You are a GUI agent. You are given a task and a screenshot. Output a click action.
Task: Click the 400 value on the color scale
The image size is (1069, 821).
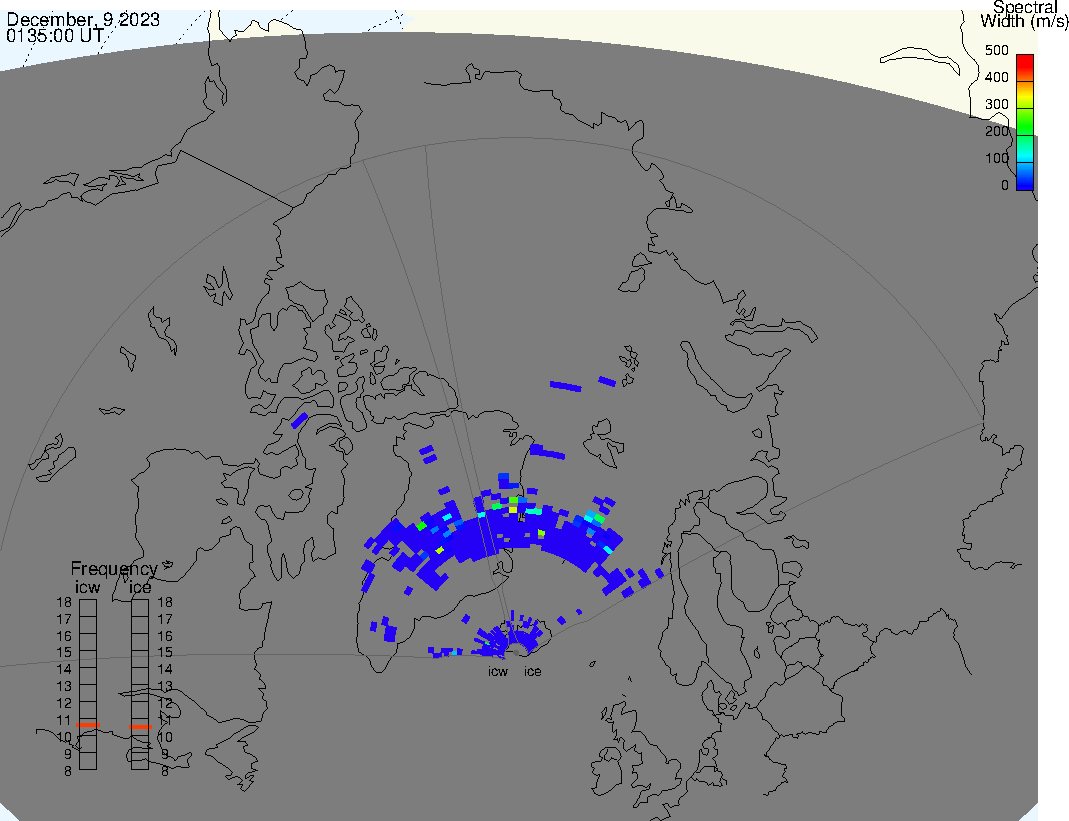pyautogui.click(x=997, y=77)
